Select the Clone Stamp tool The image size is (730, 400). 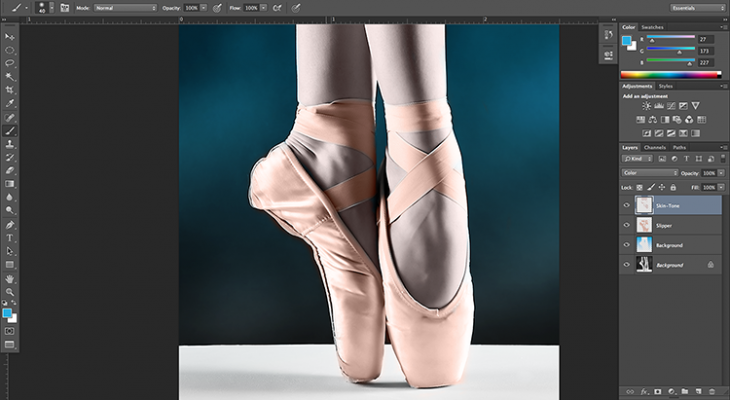10,144
